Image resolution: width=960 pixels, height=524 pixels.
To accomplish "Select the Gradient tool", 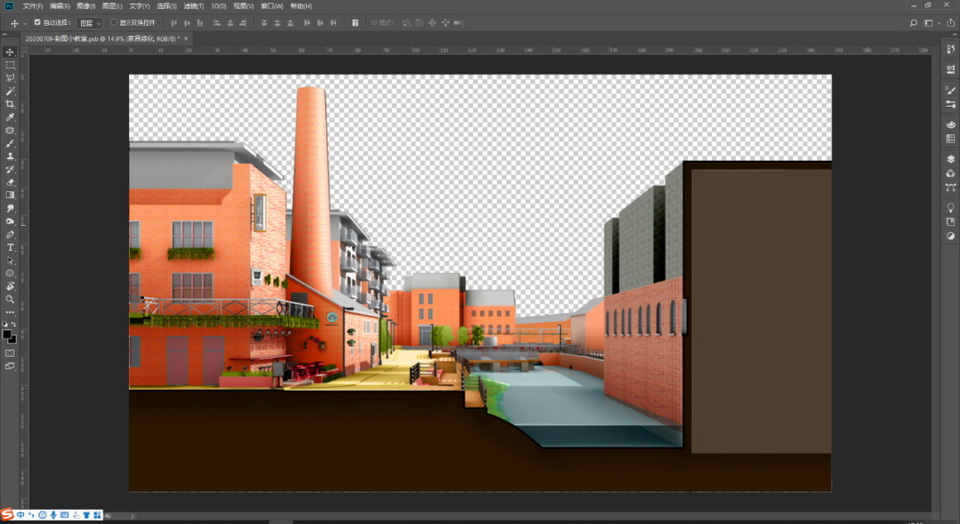I will [x=10, y=195].
